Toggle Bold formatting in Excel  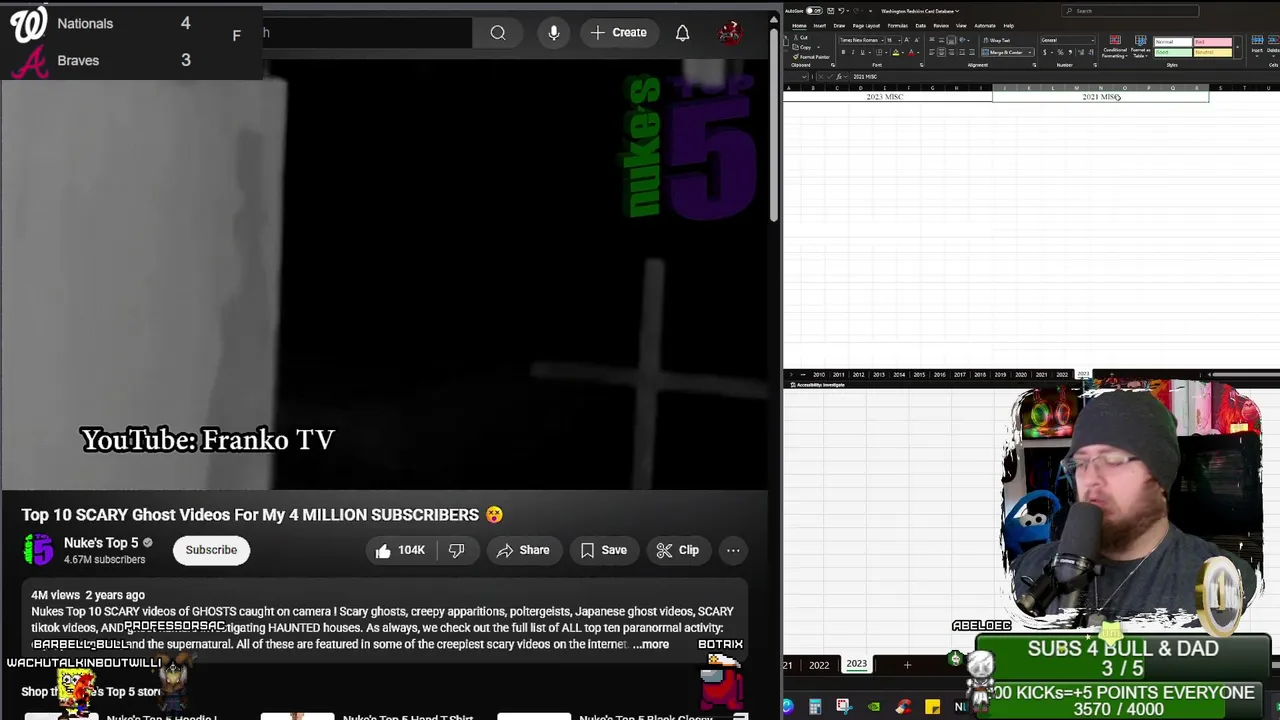(x=843, y=52)
